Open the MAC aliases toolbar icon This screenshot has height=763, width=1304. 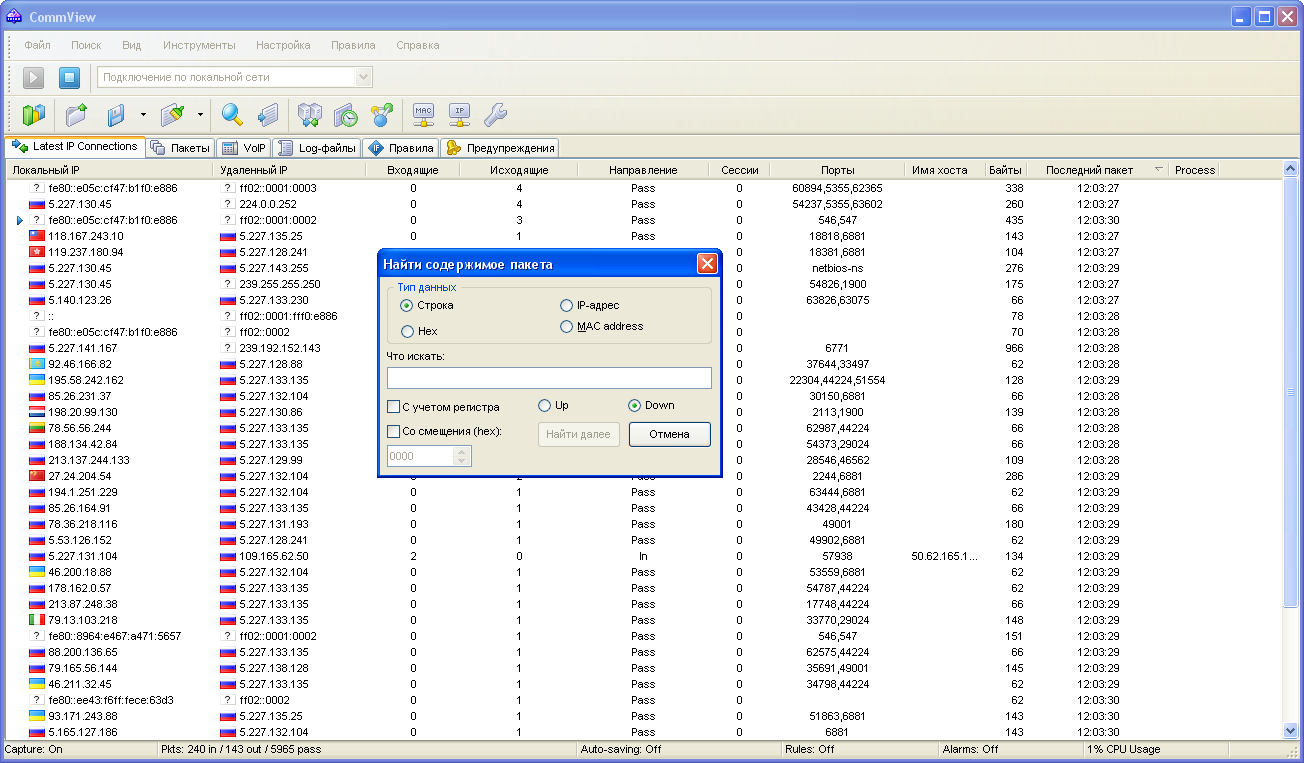pyautogui.click(x=423, y=115)
